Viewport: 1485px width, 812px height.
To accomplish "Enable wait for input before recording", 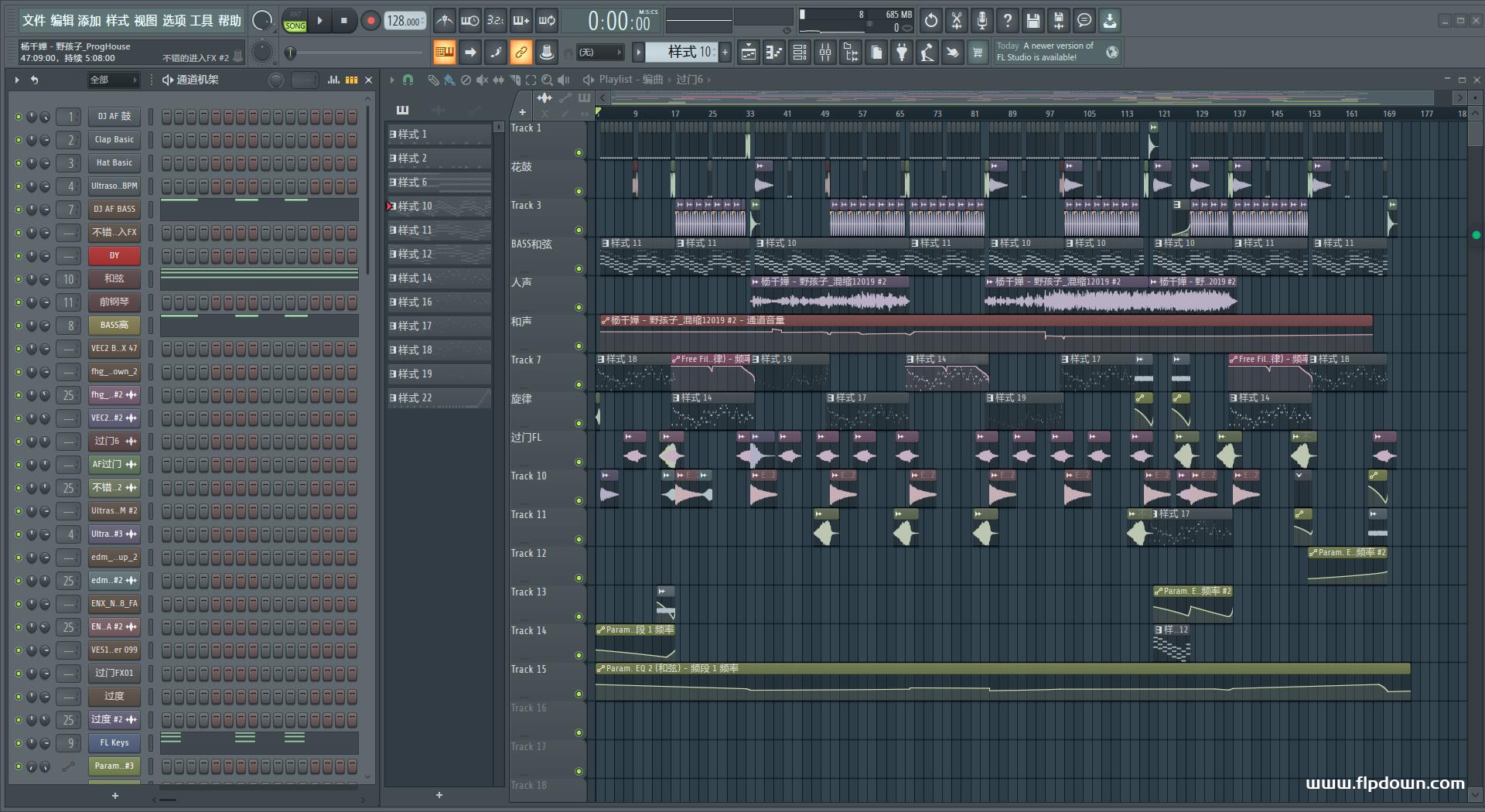I will point(469,21).
